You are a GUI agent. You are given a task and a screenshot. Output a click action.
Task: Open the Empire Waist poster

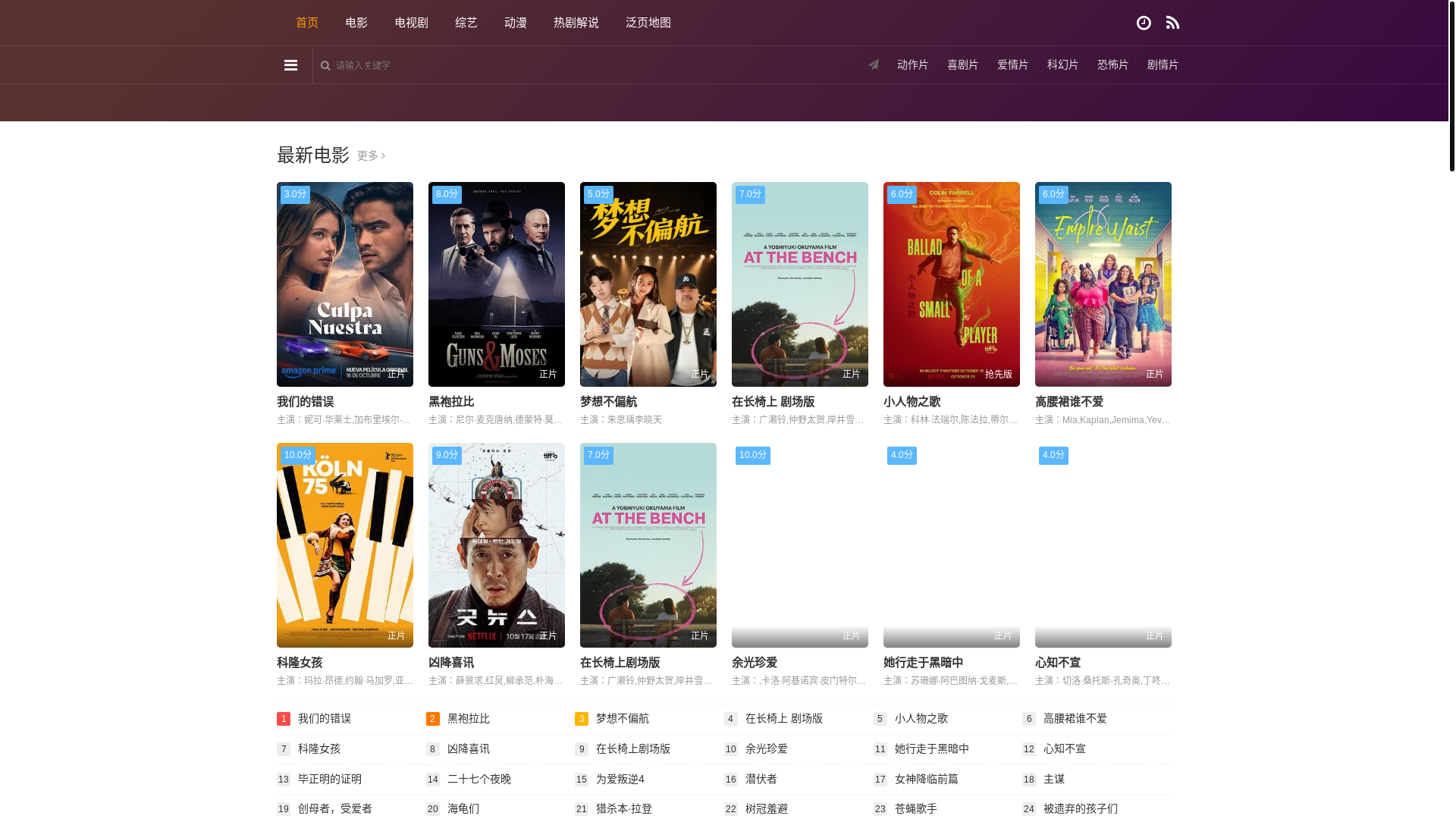click(x=1103, y=284)
